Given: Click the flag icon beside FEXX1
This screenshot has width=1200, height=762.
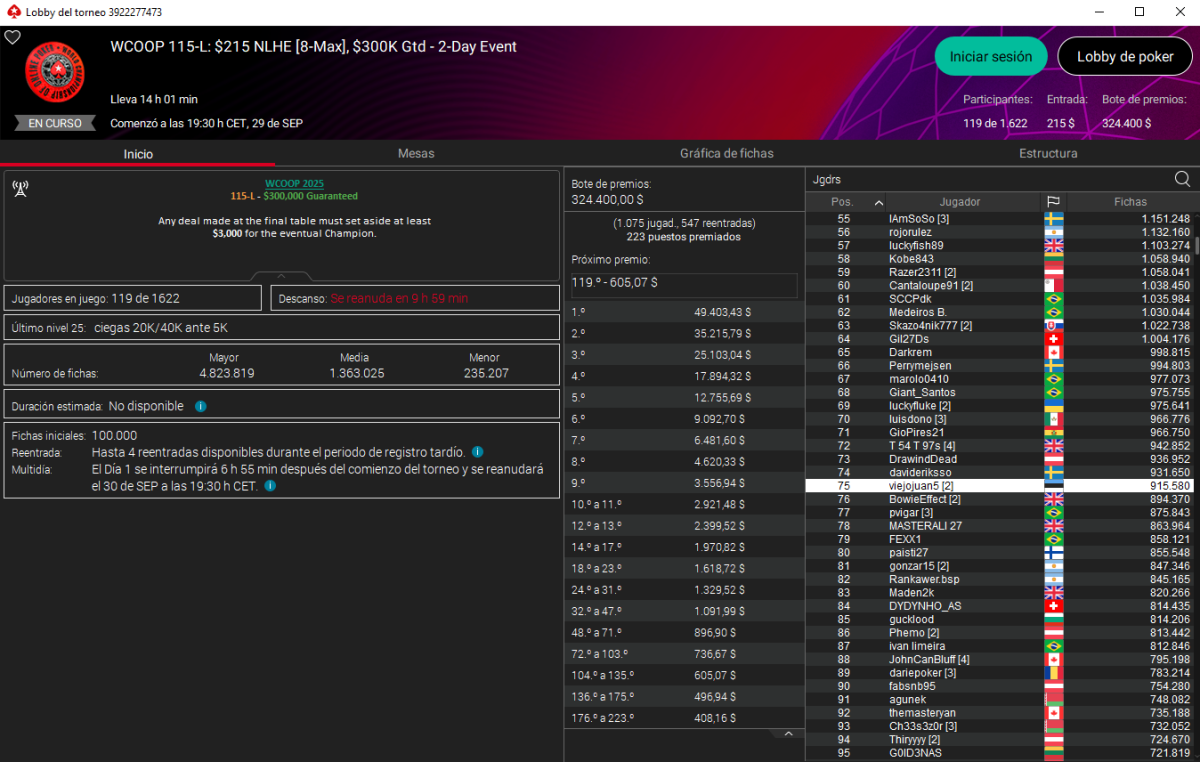Looking at the screenshot, I should click(1054, 539).
